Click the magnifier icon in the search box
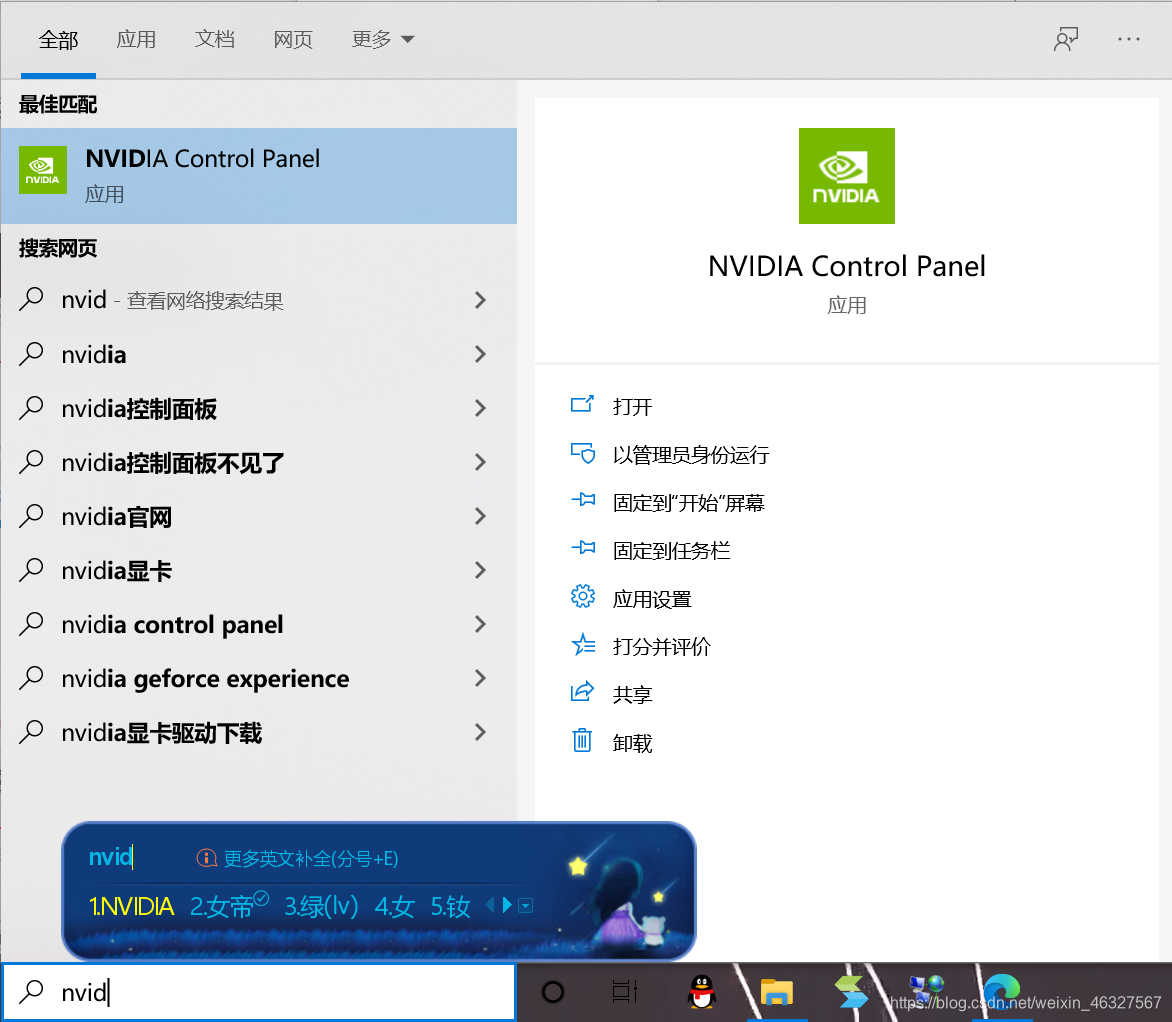Image resolution: width=1172 pixels, height=1022 pixels. pos(31,991)
